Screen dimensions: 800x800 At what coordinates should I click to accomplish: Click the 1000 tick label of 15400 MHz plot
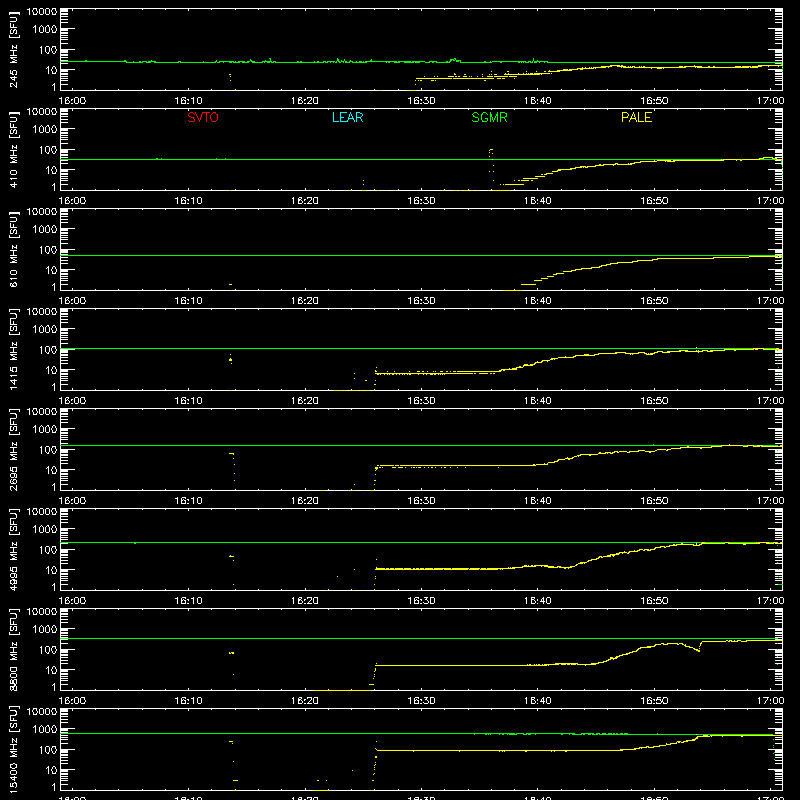pyautogui.click(x=45, y=730)
